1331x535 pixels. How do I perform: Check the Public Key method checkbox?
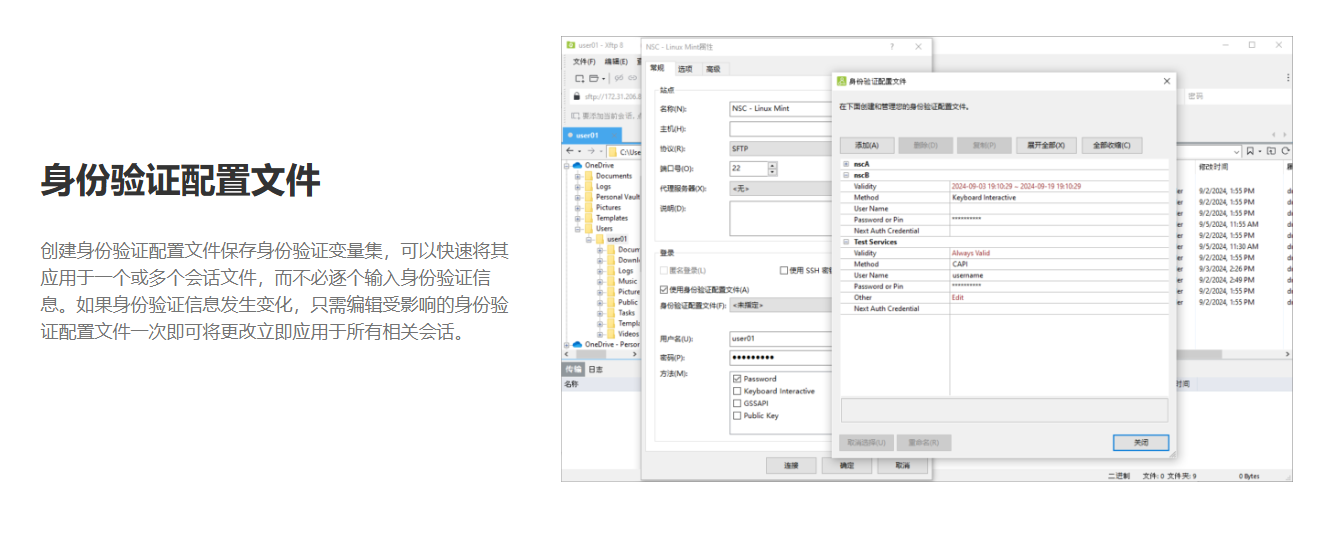737,415
